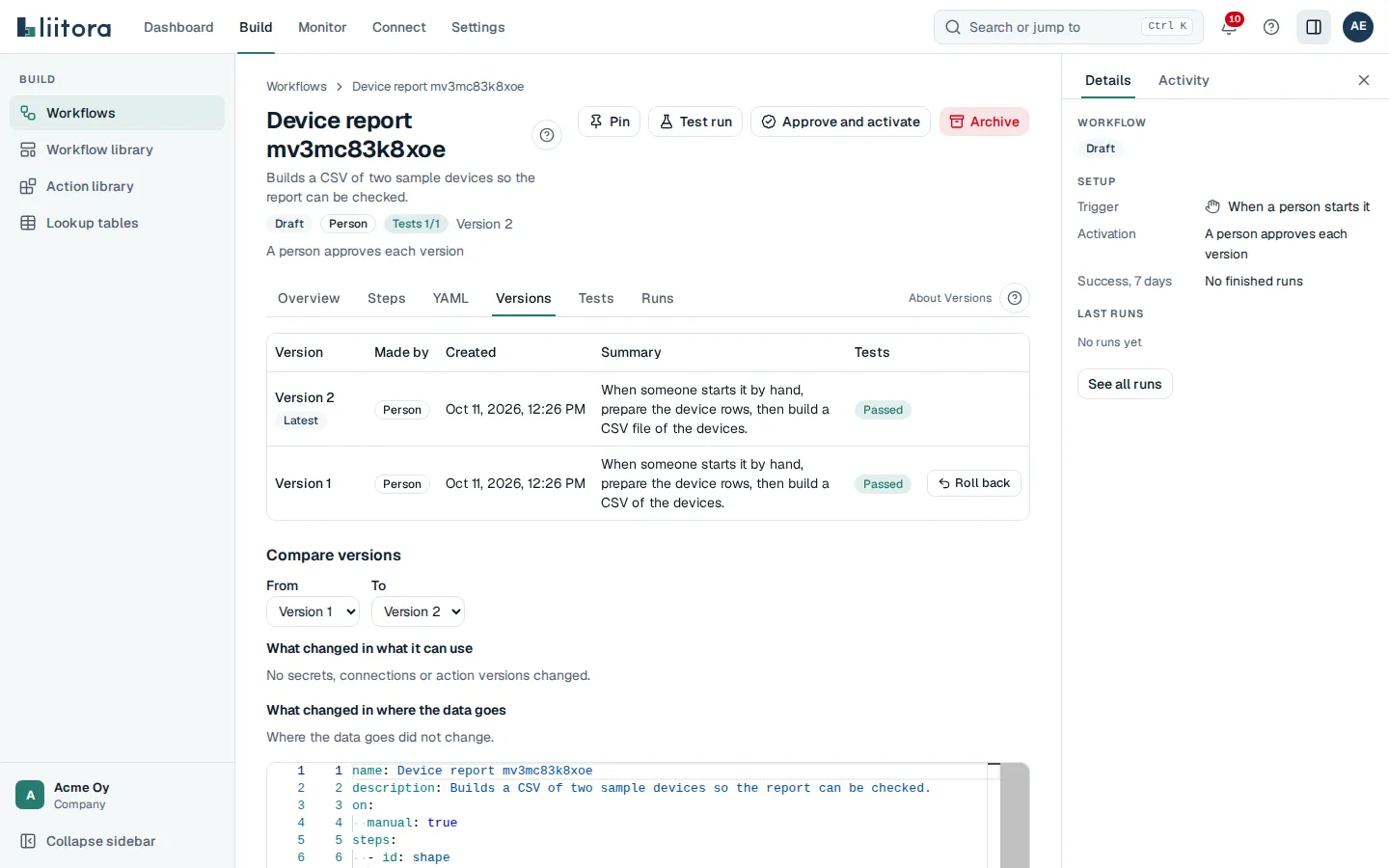Screen dimensions: 1389x868
Task: Open the Runs tab
Action: [x=658, y=298]
